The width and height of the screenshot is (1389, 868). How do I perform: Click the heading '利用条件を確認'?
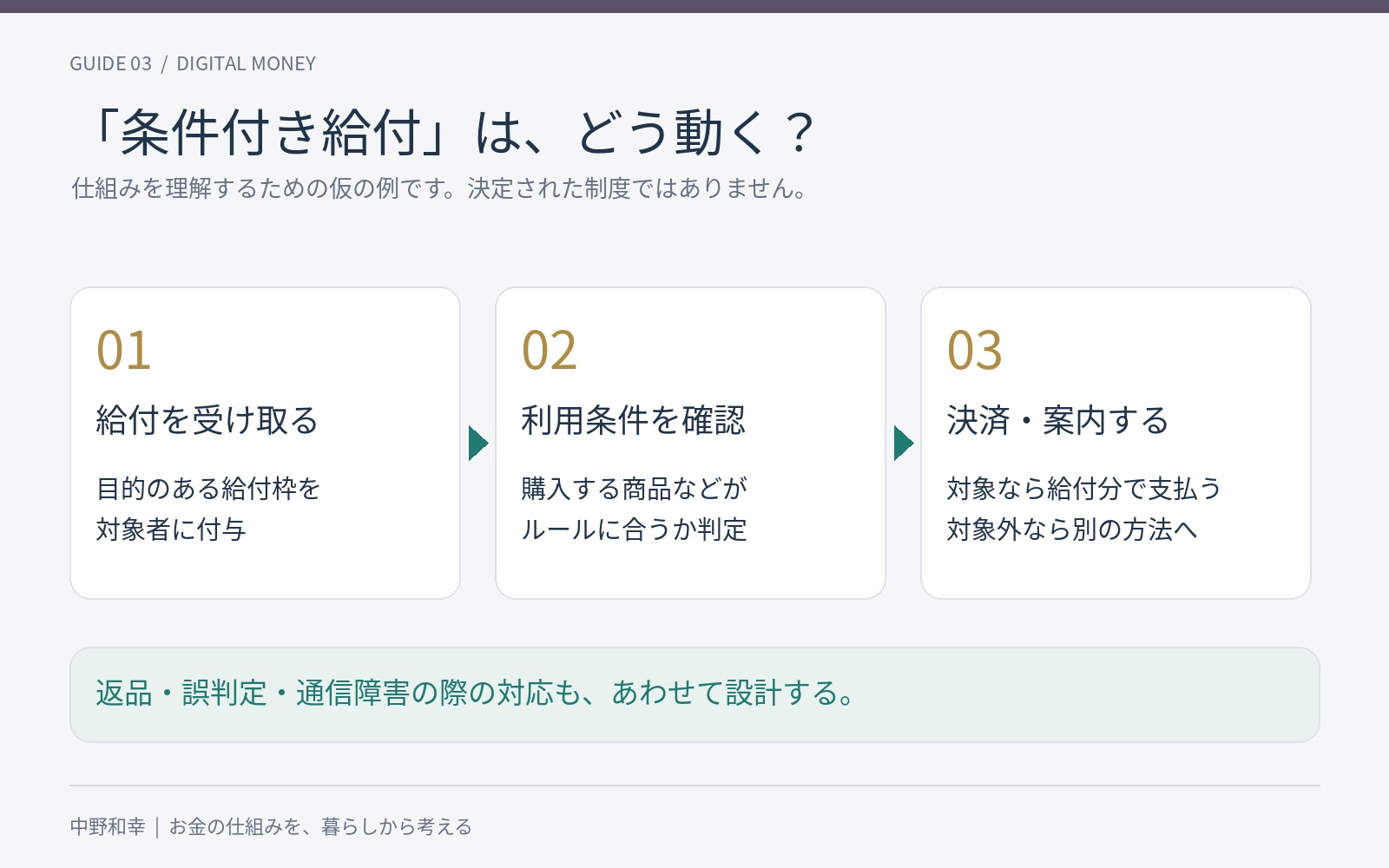[x=634, y=420]
